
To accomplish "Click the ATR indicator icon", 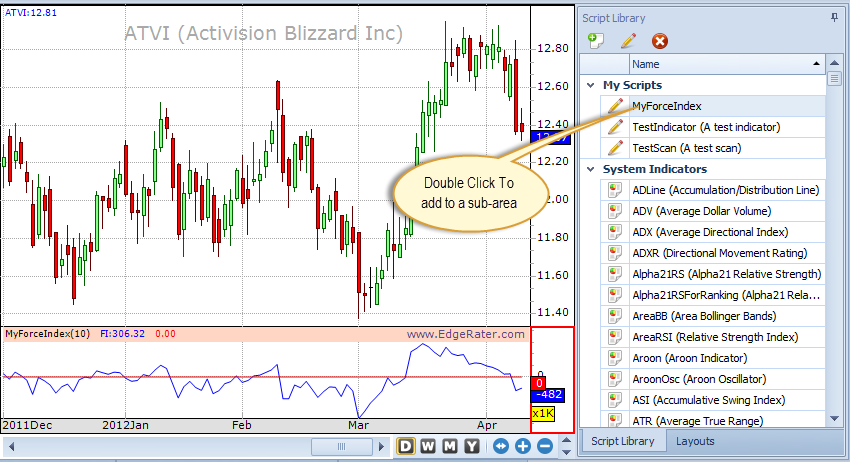I will click(x=615, y=420).
